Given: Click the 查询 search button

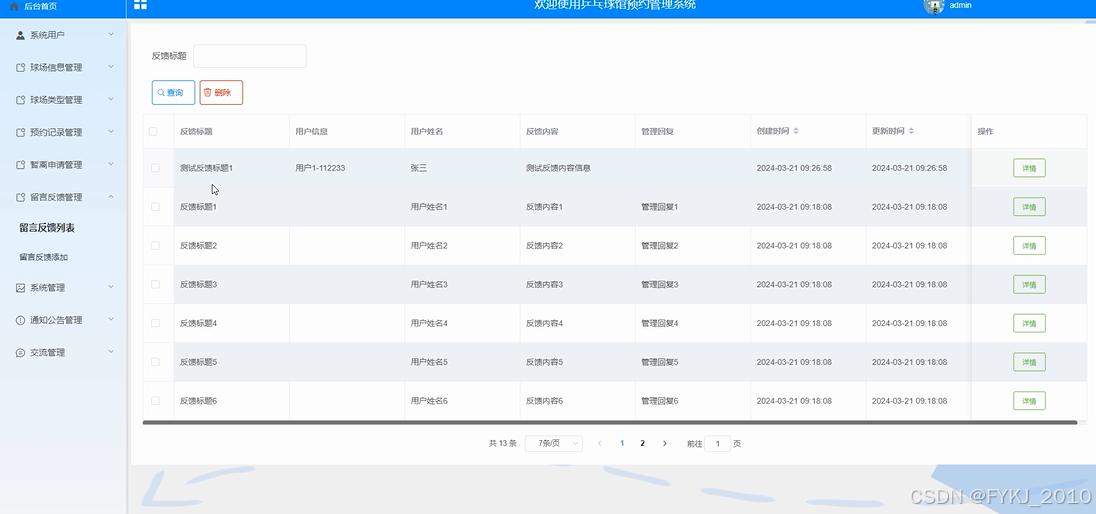Looking at the screenshot, I should click(173, 92).
